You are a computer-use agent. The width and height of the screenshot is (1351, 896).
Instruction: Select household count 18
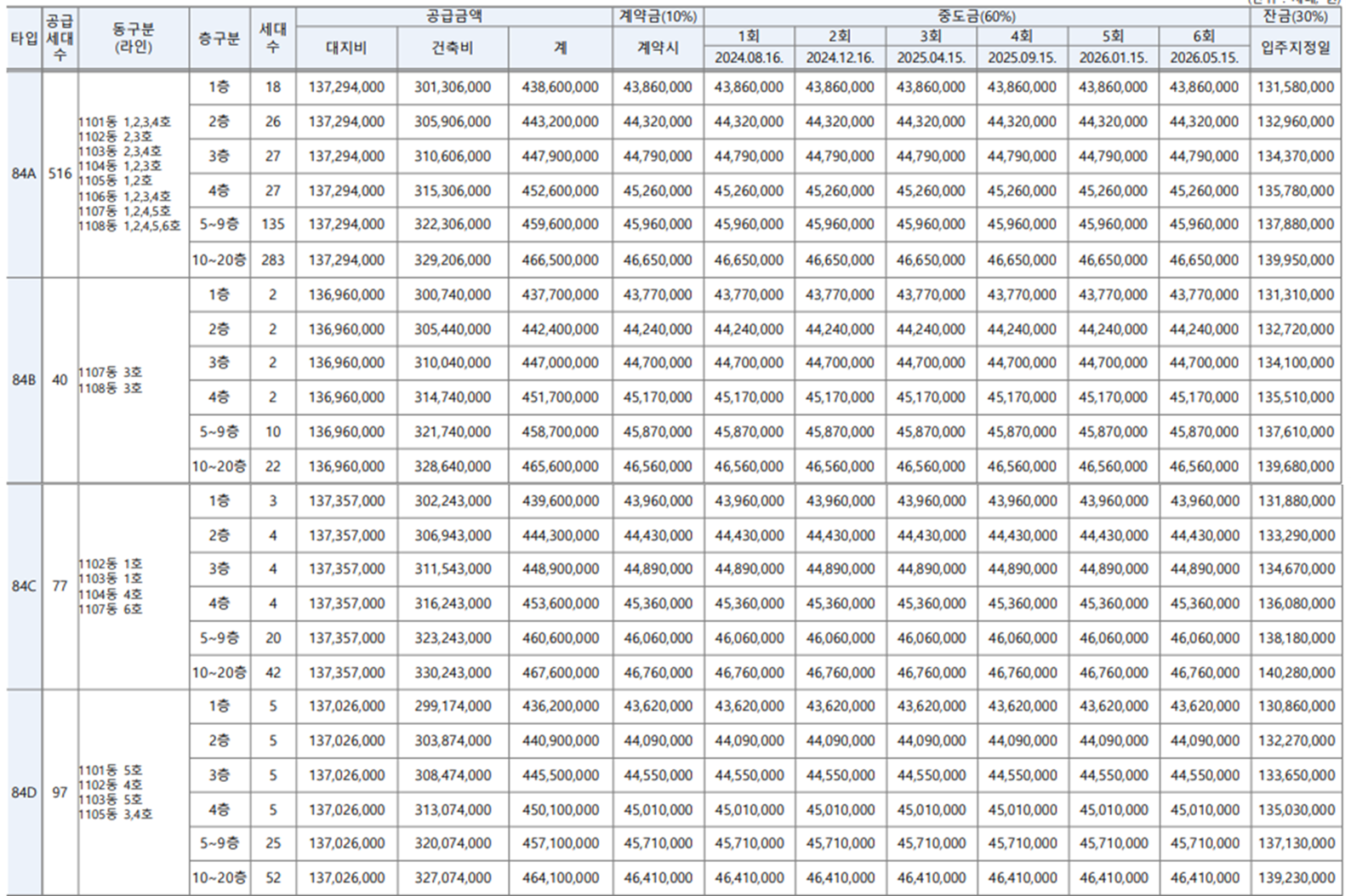272,88
